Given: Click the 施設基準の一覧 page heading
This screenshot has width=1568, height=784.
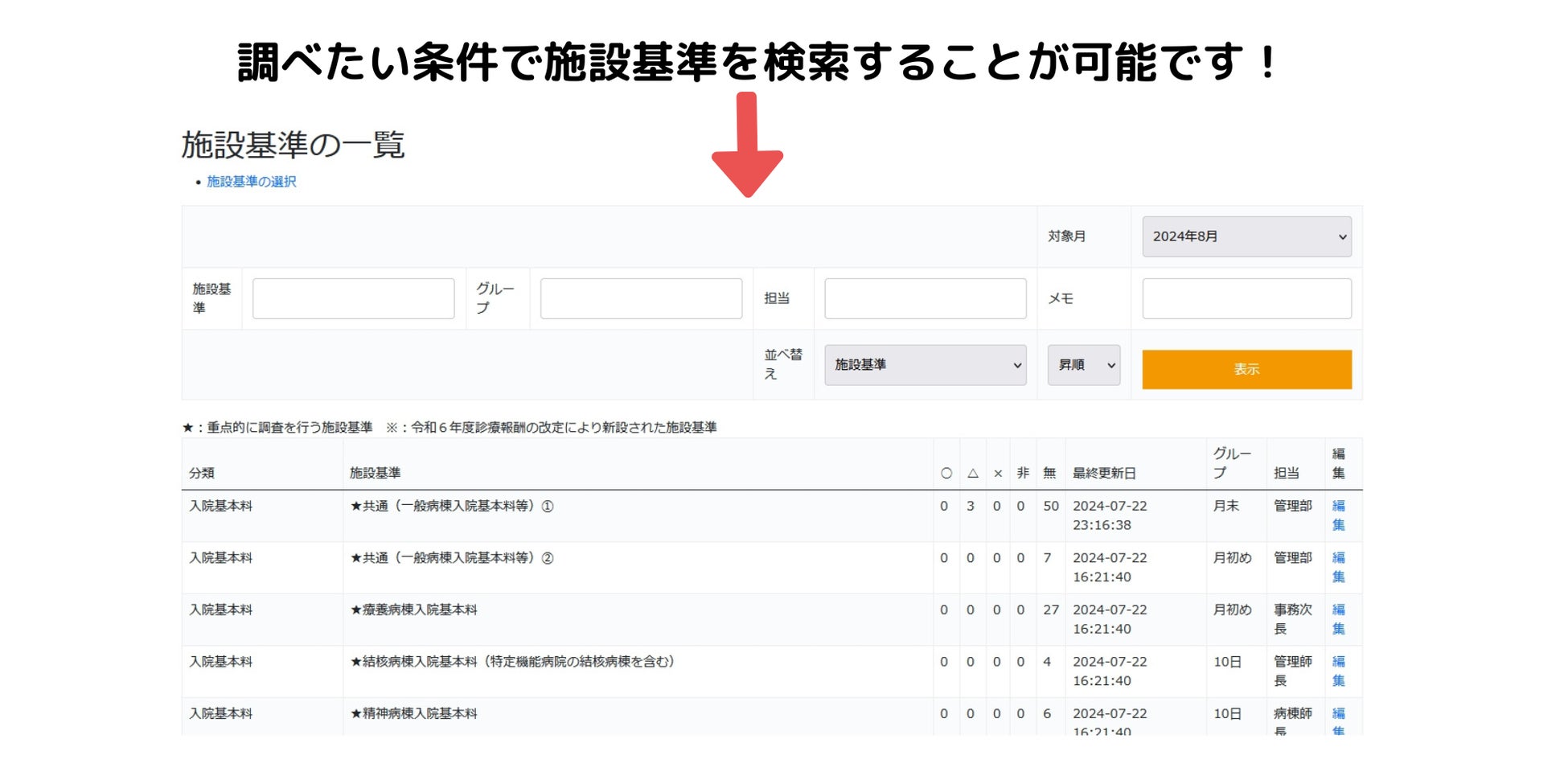Looking at the screenshot, I should pyautogui.click(x=293, y=145).
